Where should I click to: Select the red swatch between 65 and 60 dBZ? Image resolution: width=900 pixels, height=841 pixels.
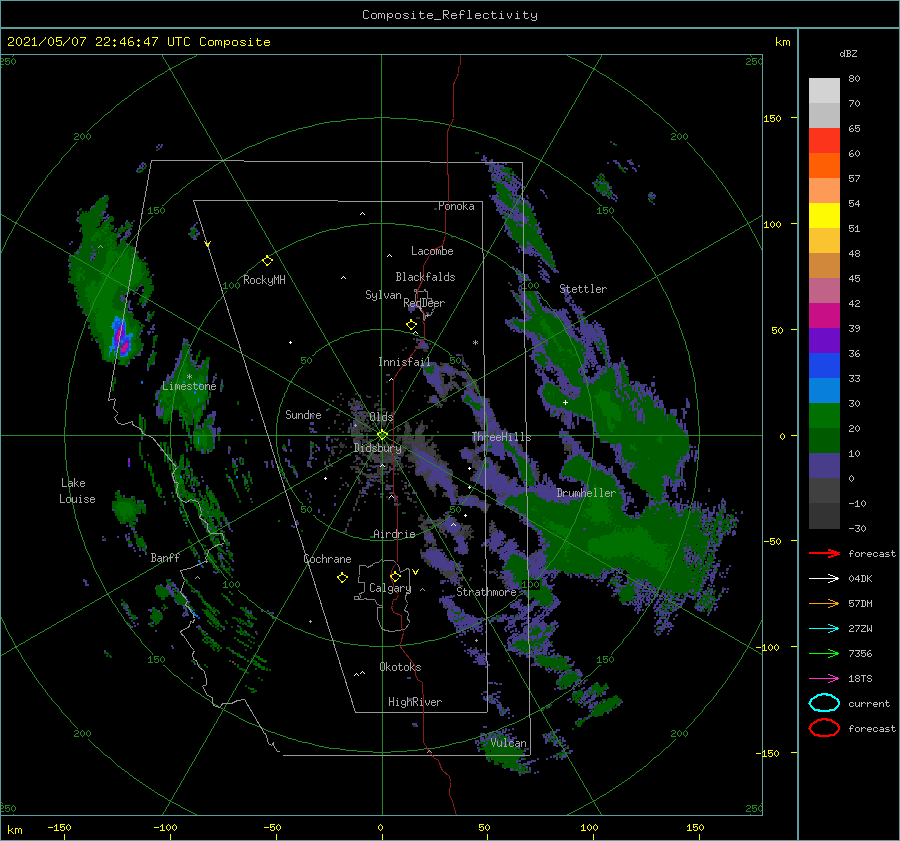824,141
